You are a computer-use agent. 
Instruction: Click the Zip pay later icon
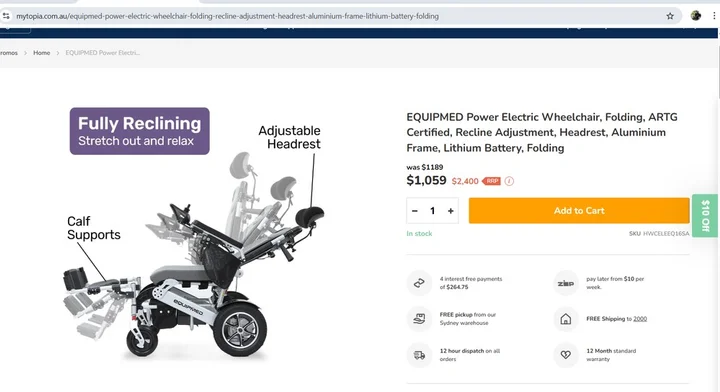click(566, 283)
